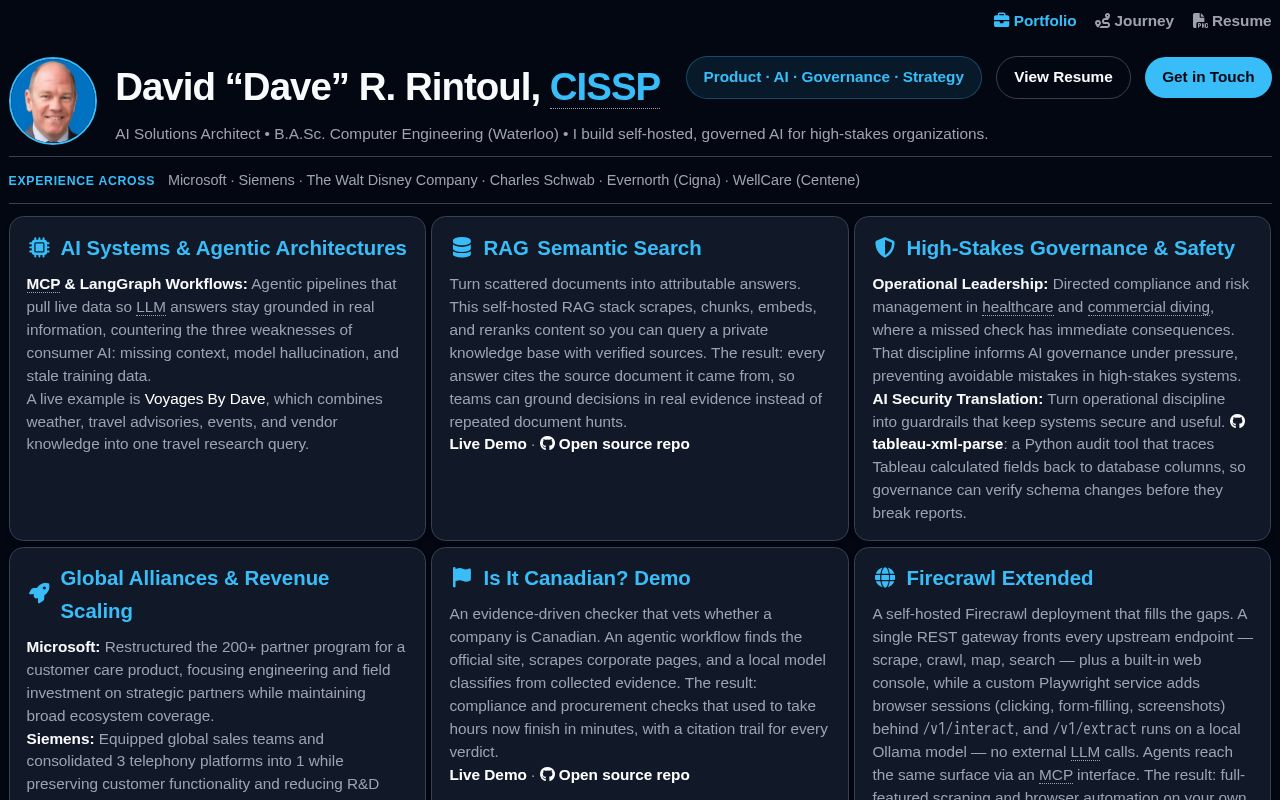This screenshot has height=800, width=1280.
Task: Click David Rintoul's profile photo
Action: 53,101
